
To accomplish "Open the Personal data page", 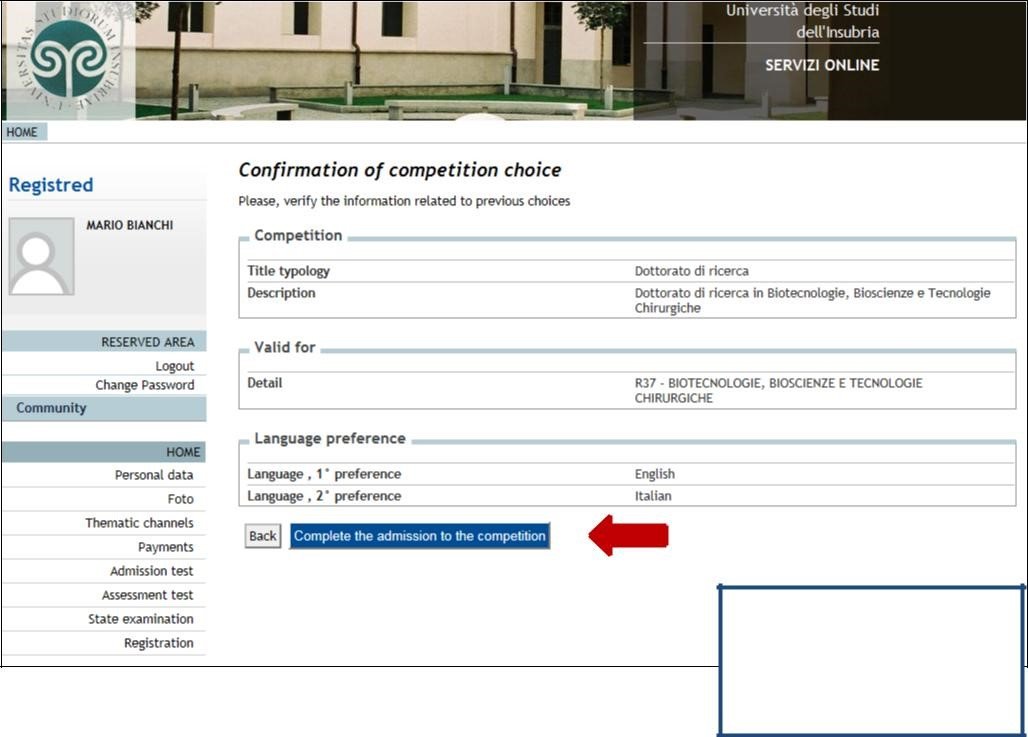I will point(154,475).
